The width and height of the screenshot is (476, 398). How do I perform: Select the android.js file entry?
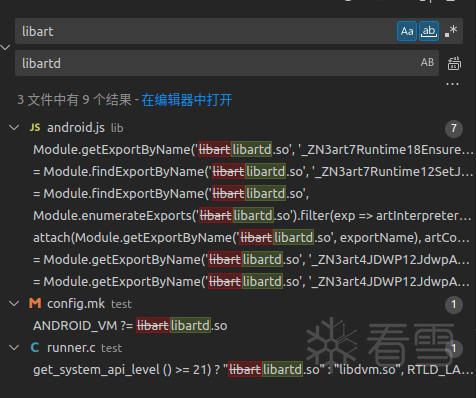(238, 128)
